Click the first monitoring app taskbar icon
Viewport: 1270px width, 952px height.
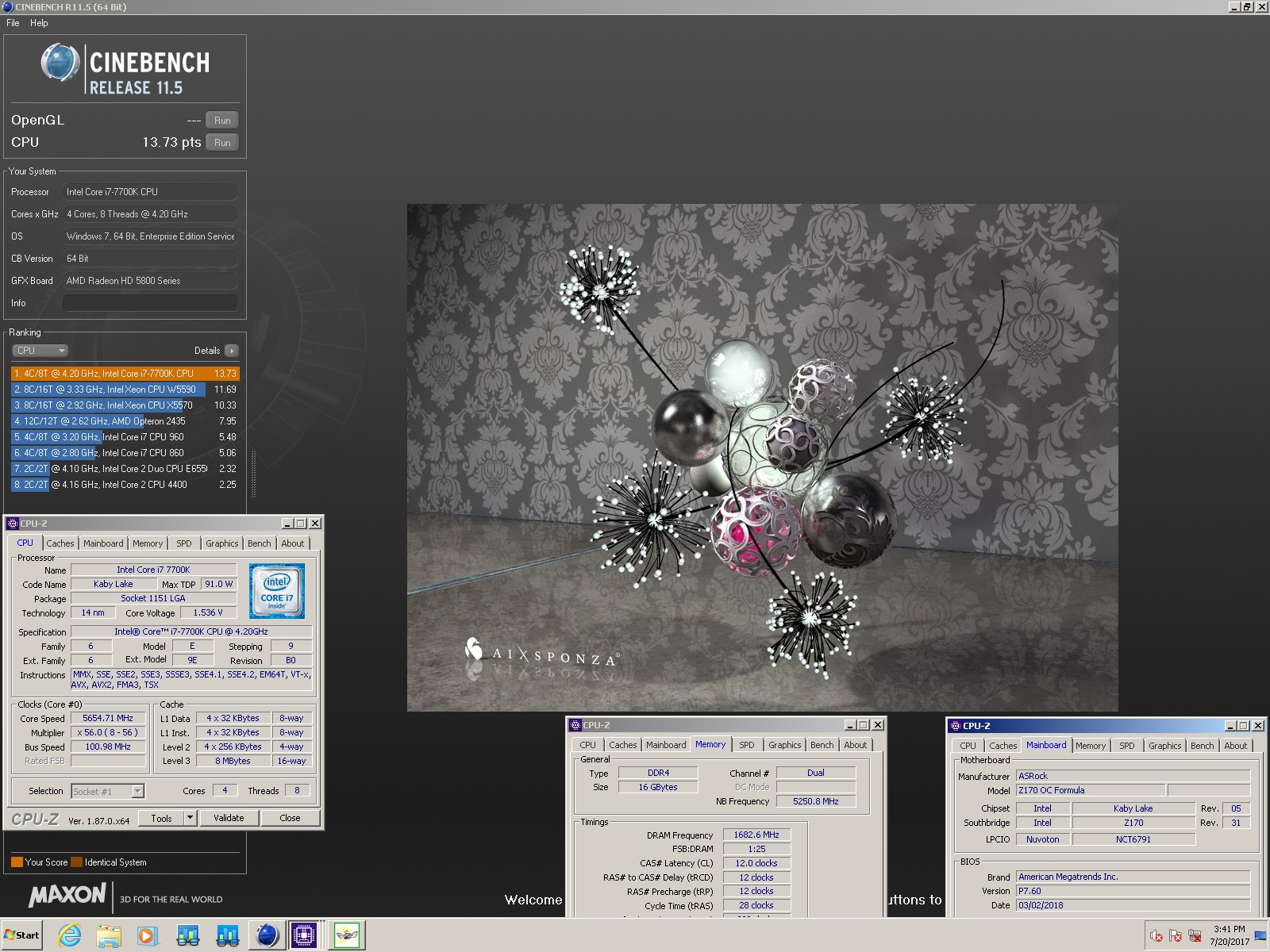188,935
